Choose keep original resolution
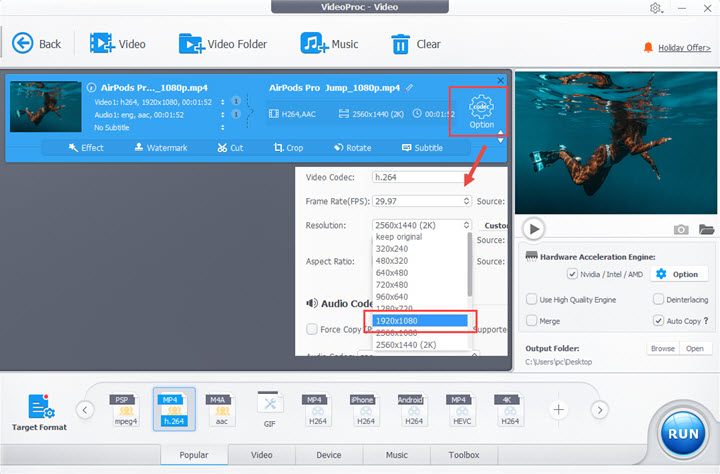 [x=399, y=237]
